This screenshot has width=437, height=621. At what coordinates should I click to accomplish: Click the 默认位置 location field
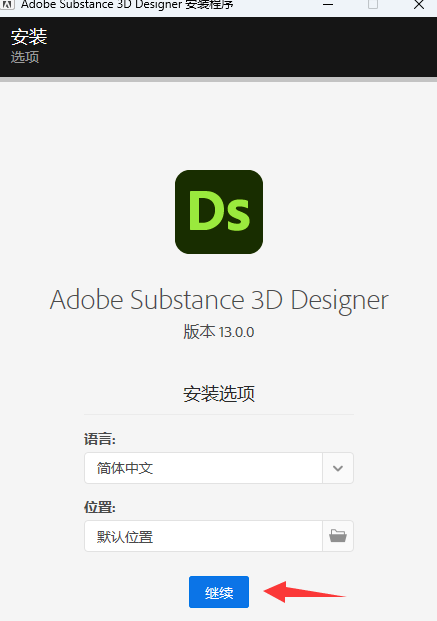pos(203,536)
